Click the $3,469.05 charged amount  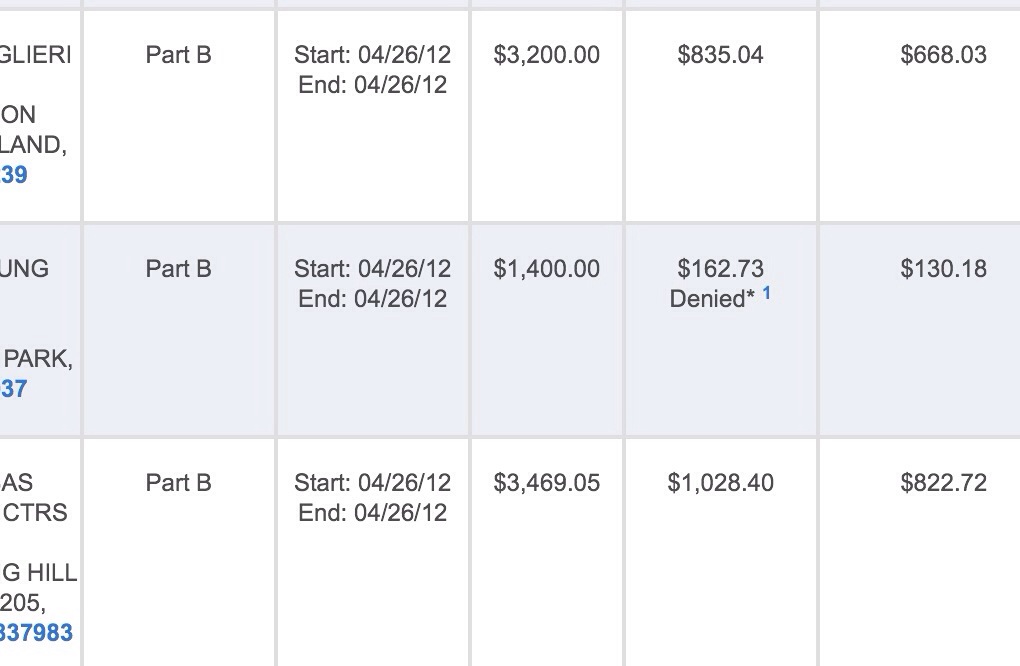tap(547, 483)
